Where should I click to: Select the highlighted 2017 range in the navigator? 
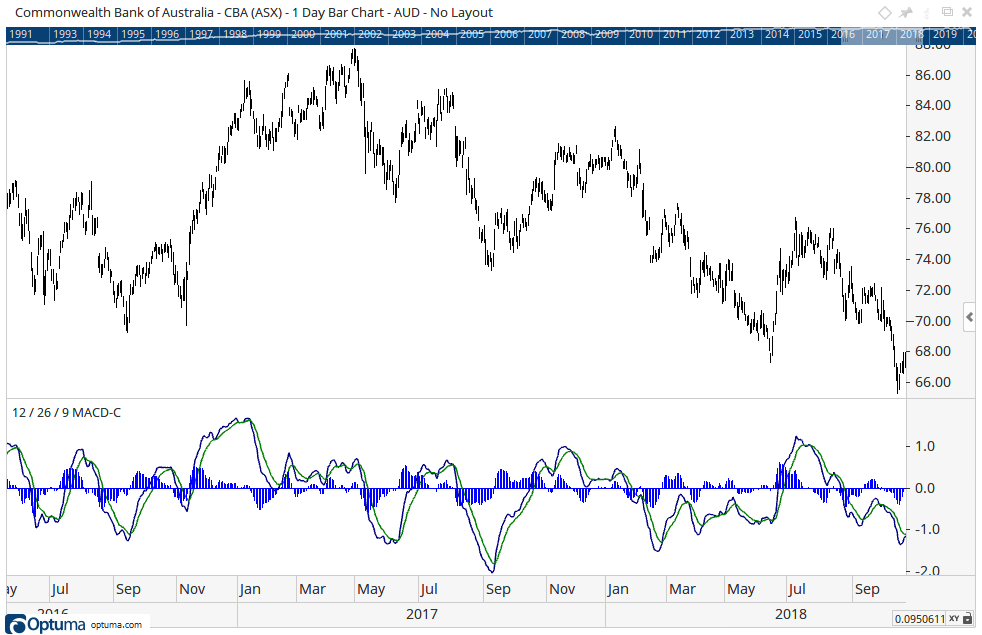pyautogui.click(x=877, y=34)
